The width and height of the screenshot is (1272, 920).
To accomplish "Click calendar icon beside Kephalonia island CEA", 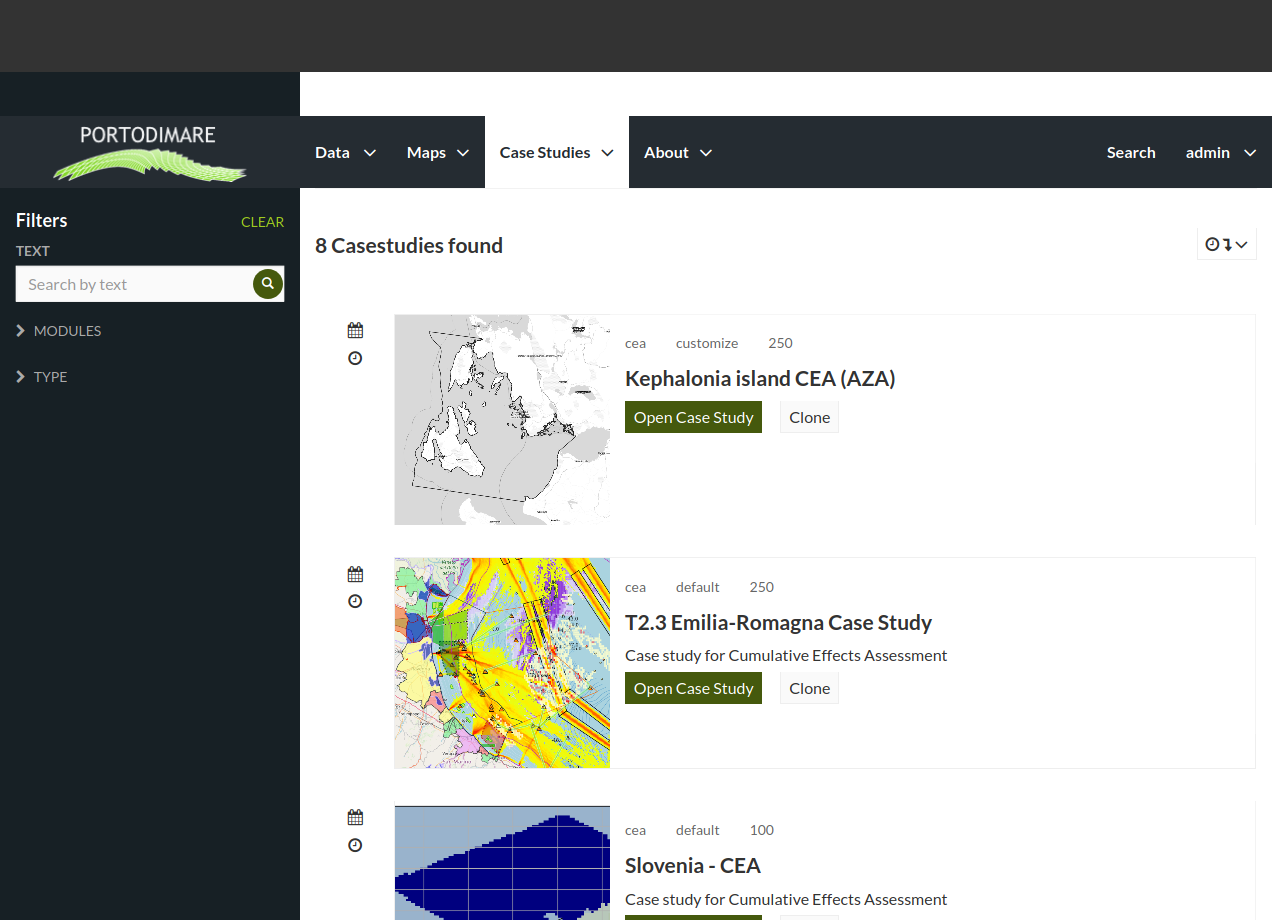I will tap(355, 330).
